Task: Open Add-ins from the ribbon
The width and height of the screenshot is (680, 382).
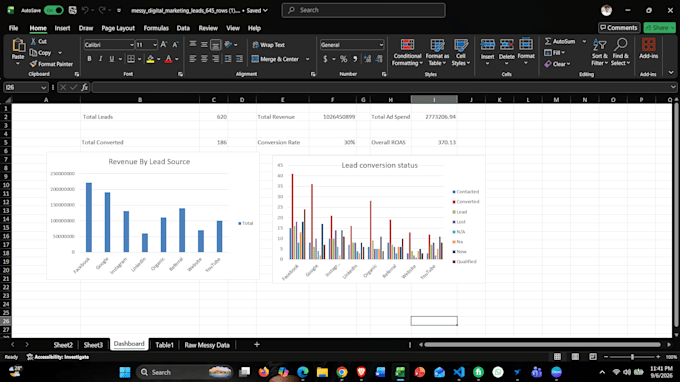Action: 648,48
